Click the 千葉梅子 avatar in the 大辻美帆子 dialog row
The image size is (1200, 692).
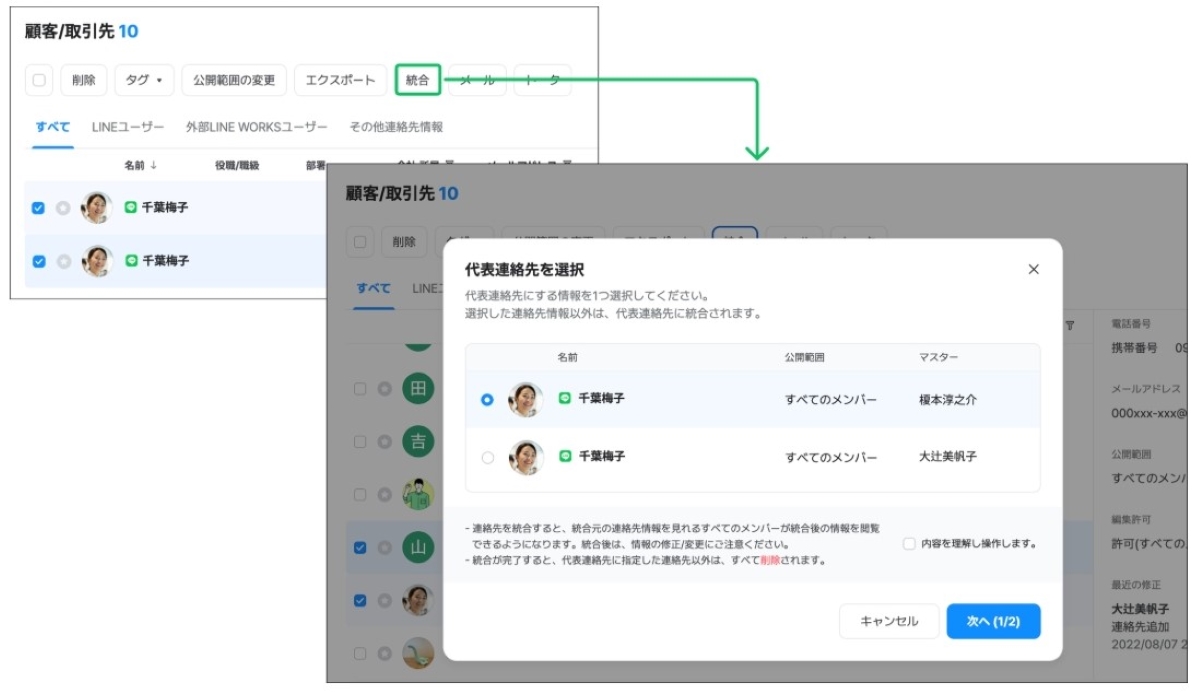tap(525, 457)
